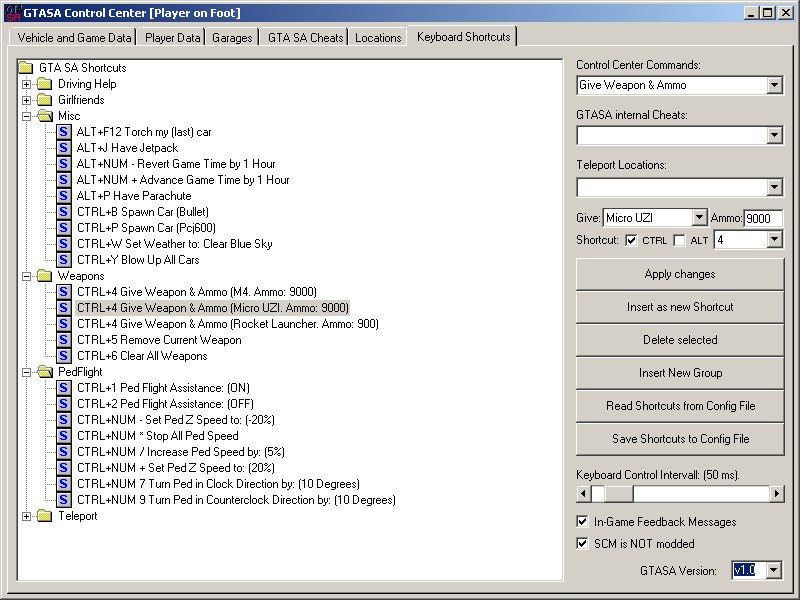Expand the Driving Help tree node
Viewport: 800px width, 600px height.
click(x=25, y=84)
